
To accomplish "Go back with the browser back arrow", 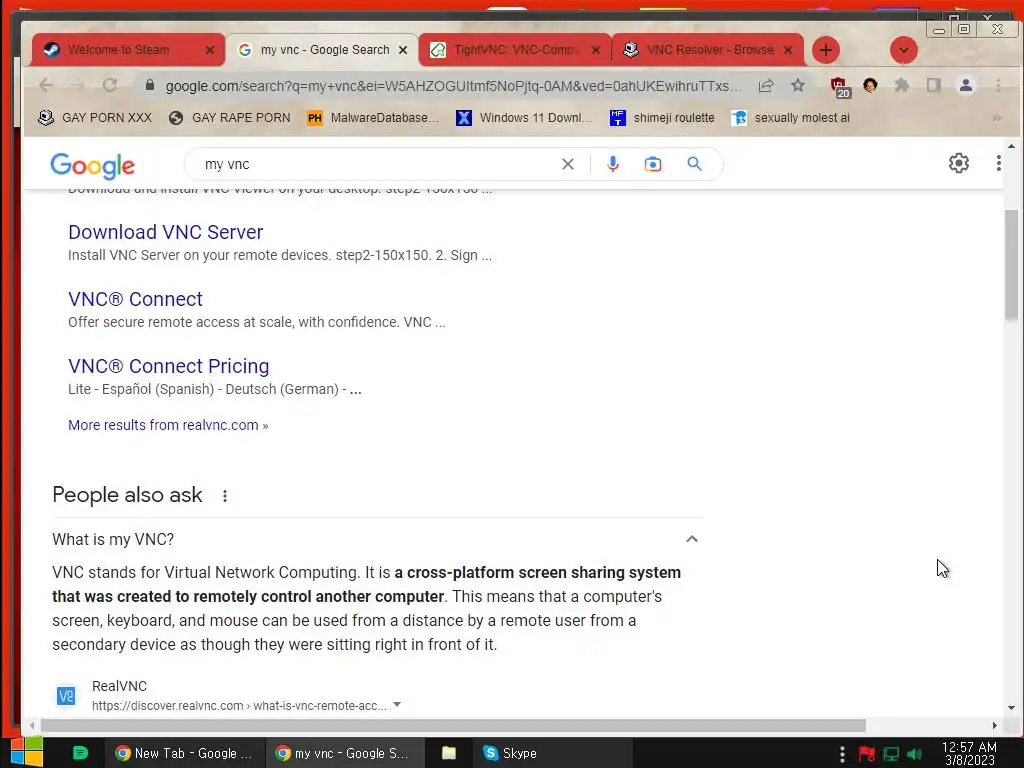I will point(46,85).
